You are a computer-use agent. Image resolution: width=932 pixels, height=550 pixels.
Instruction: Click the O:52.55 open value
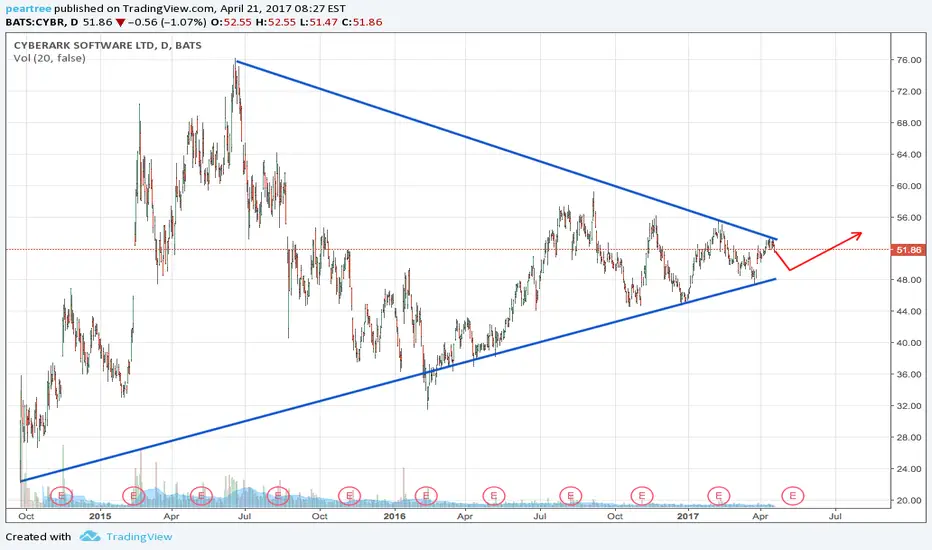coord(231,23)
